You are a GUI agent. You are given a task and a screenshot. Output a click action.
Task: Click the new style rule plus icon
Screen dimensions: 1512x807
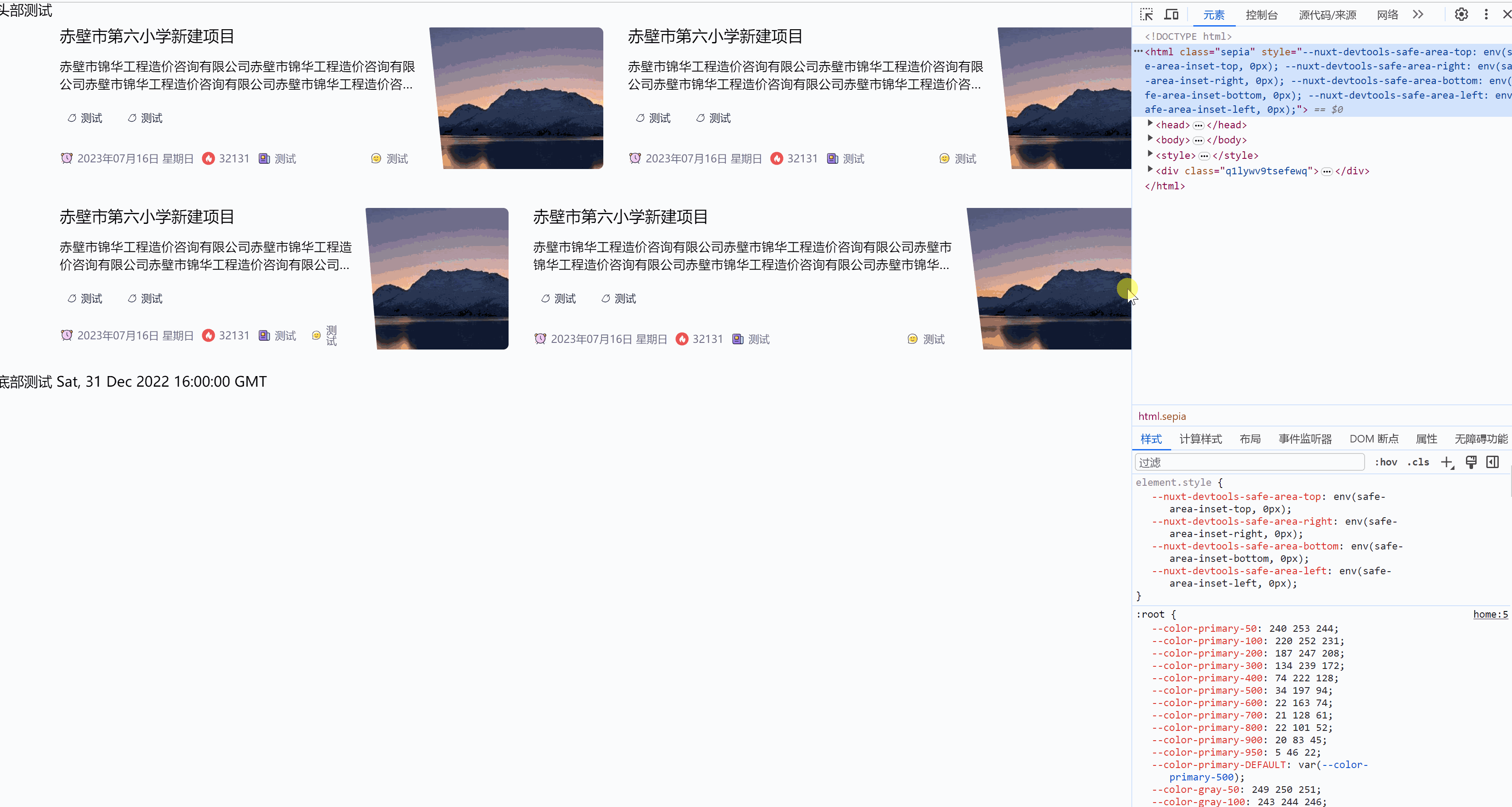1446,462
